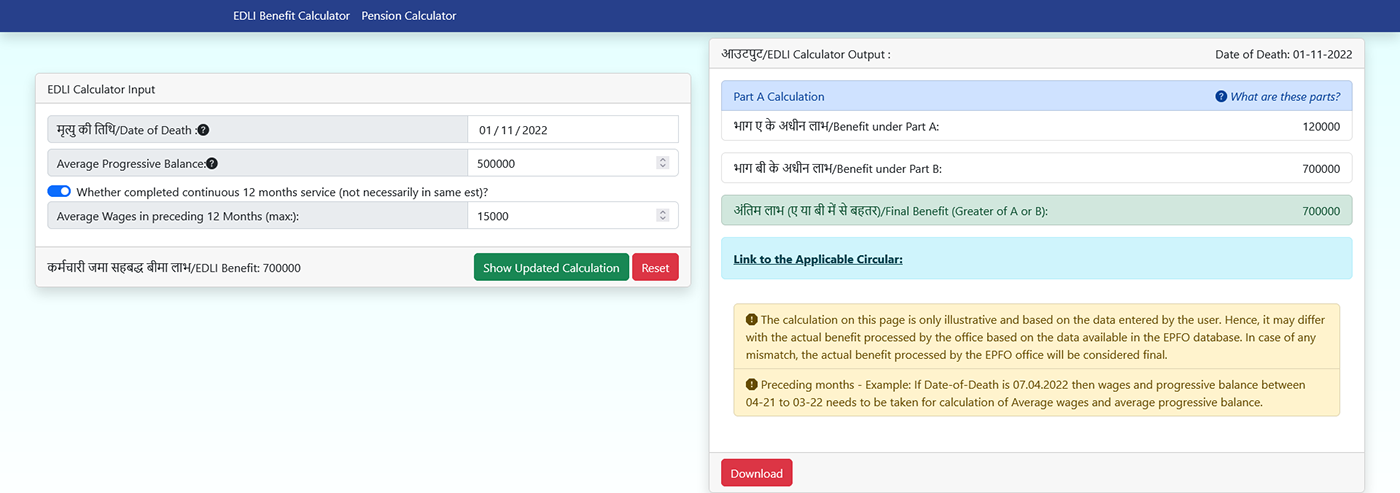The height and width of the screenshot is (493, 1400).
Task: Open the Link to the Applicable Circular
Action: tap(818, 259)
